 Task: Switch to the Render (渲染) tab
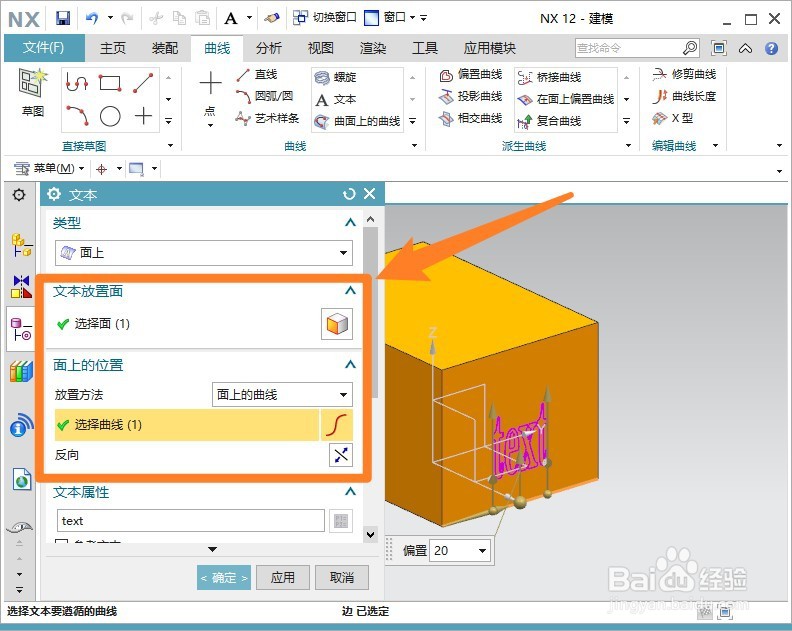point(373,48)
